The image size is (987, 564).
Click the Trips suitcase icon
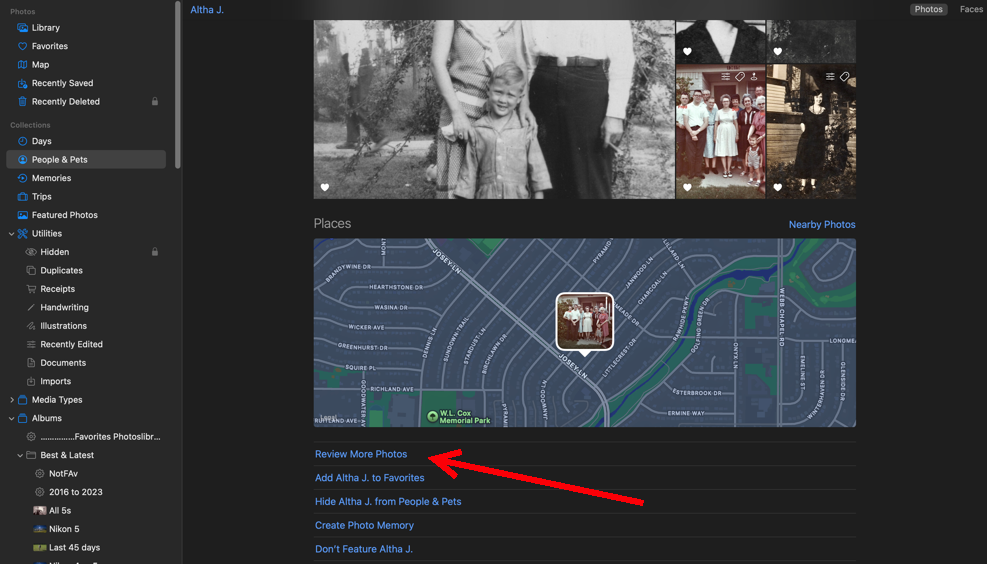[23, 196]
